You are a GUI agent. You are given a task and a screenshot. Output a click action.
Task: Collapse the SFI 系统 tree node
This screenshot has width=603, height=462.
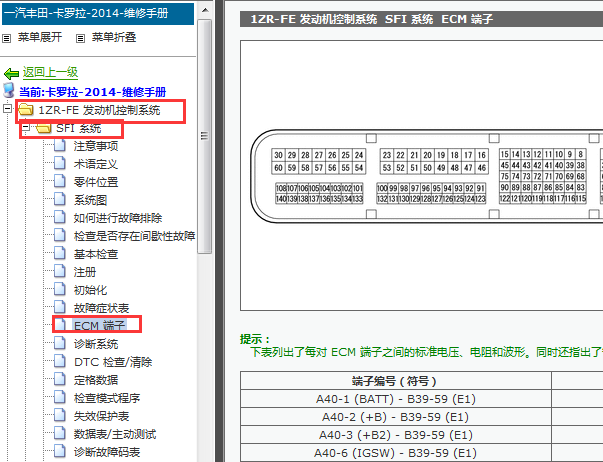pyautogui.click(x=25, y=127)
